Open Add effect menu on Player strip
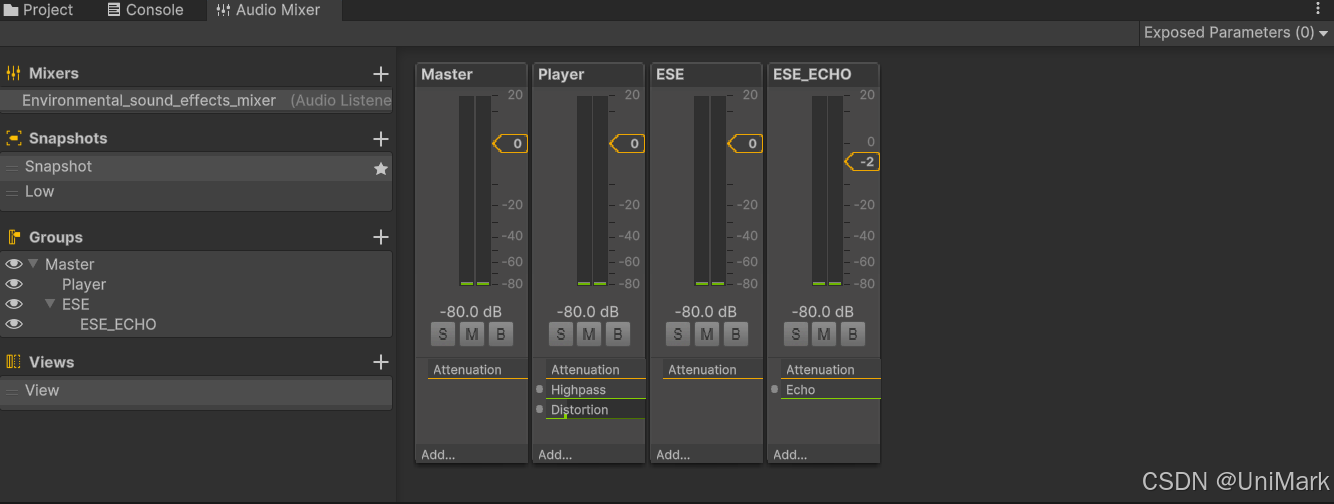Image resolution: width=1334 pixels, height=504 pixels. 555,455
